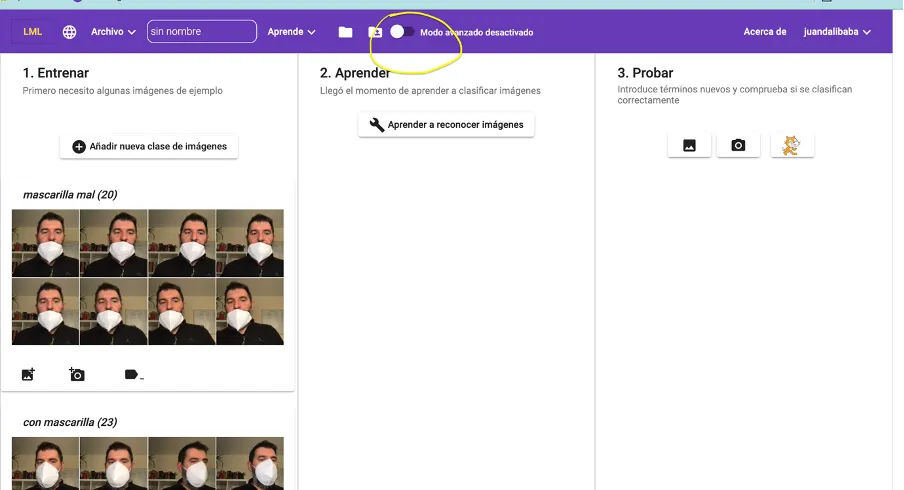Toggle the Modo avanzado switch
The height and width of the screenshot is (490, 904).
pos(402,32)
